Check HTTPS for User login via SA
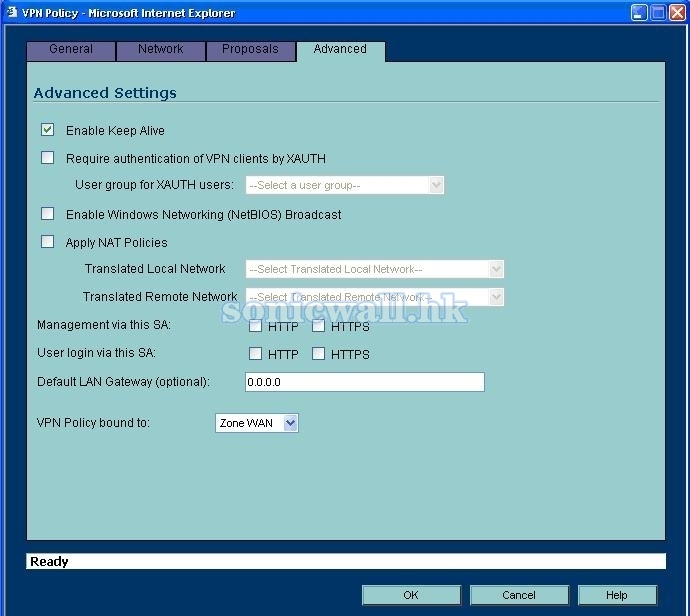690x616 pixels. [319, 354]
